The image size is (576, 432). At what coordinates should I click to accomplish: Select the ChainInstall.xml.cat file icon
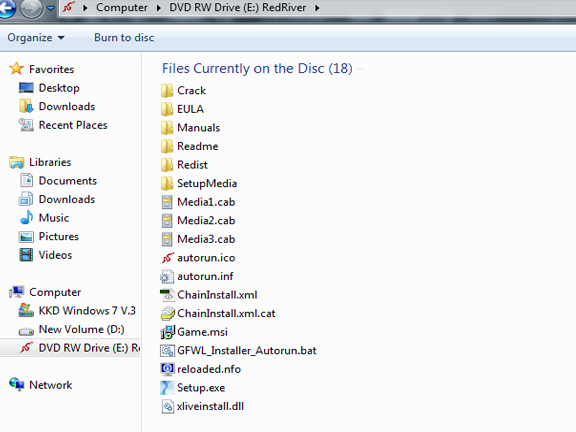(x=168, y=313)
